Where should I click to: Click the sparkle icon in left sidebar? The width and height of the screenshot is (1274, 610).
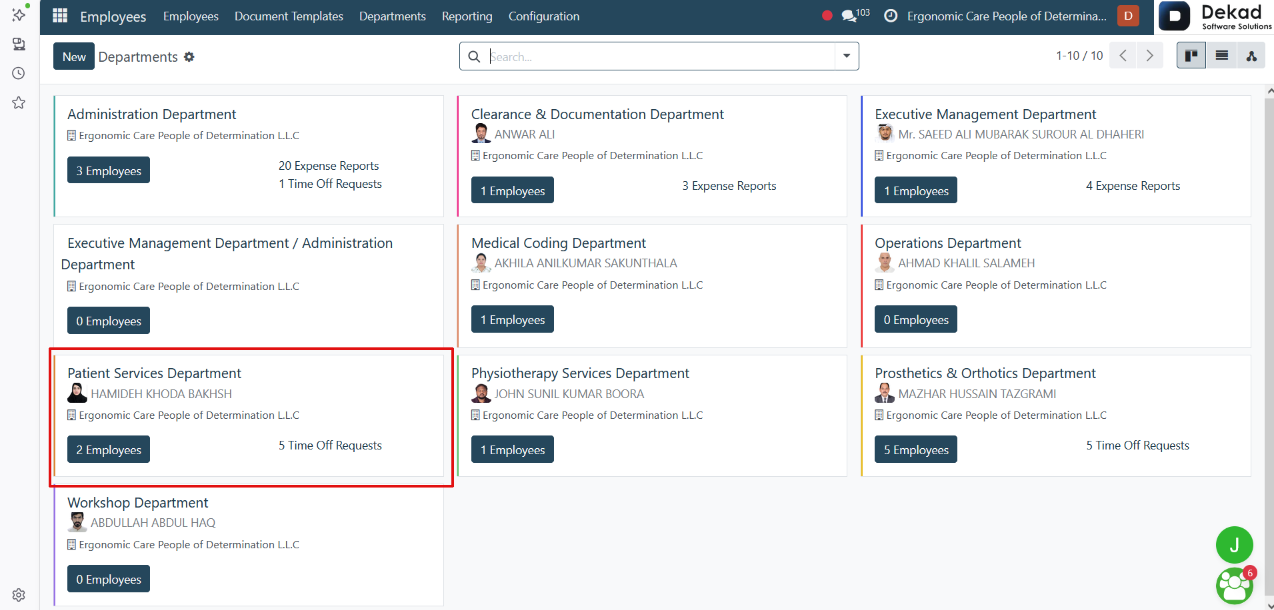[18, 14]
